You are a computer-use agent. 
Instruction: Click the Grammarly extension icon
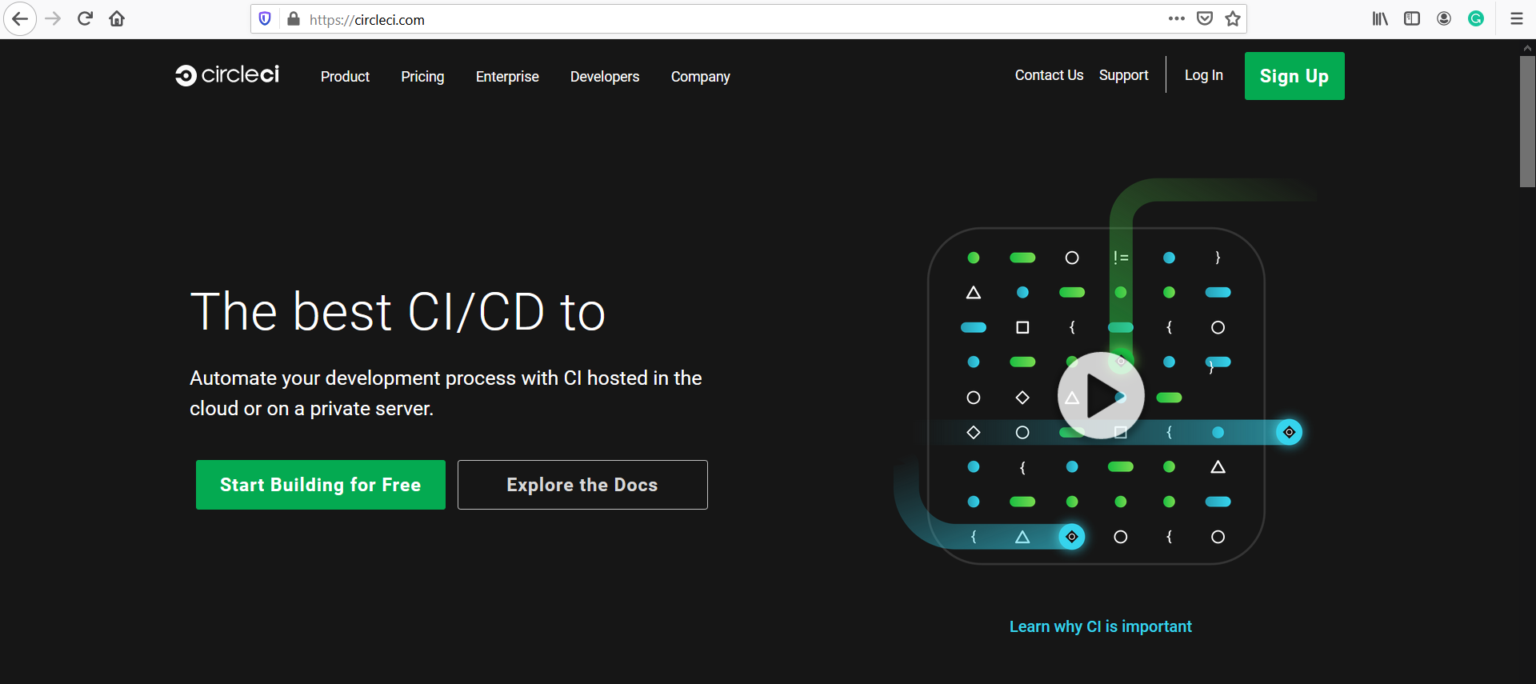tap(1476, 19)
